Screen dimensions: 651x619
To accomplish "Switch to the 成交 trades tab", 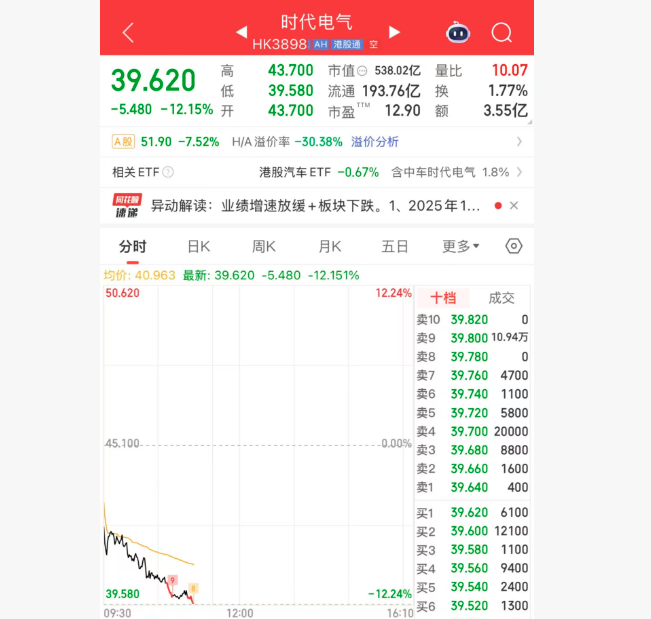I will click(x=501, y=298).
